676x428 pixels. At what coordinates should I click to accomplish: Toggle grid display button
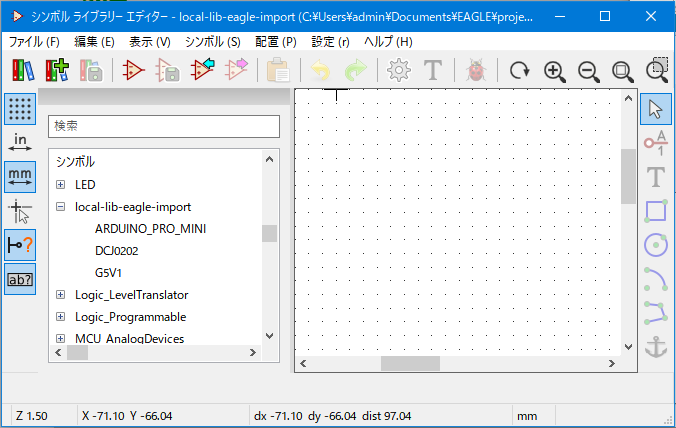(20, 109)
